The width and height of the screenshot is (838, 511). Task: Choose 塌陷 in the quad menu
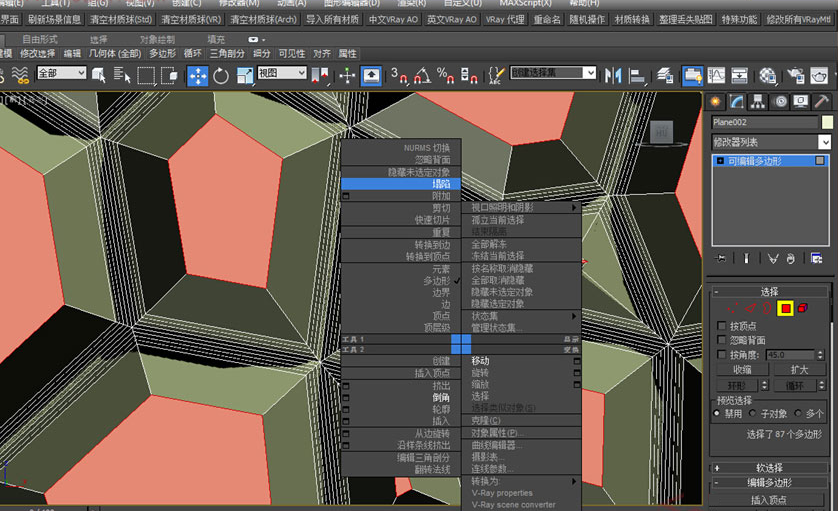point(401,184)
